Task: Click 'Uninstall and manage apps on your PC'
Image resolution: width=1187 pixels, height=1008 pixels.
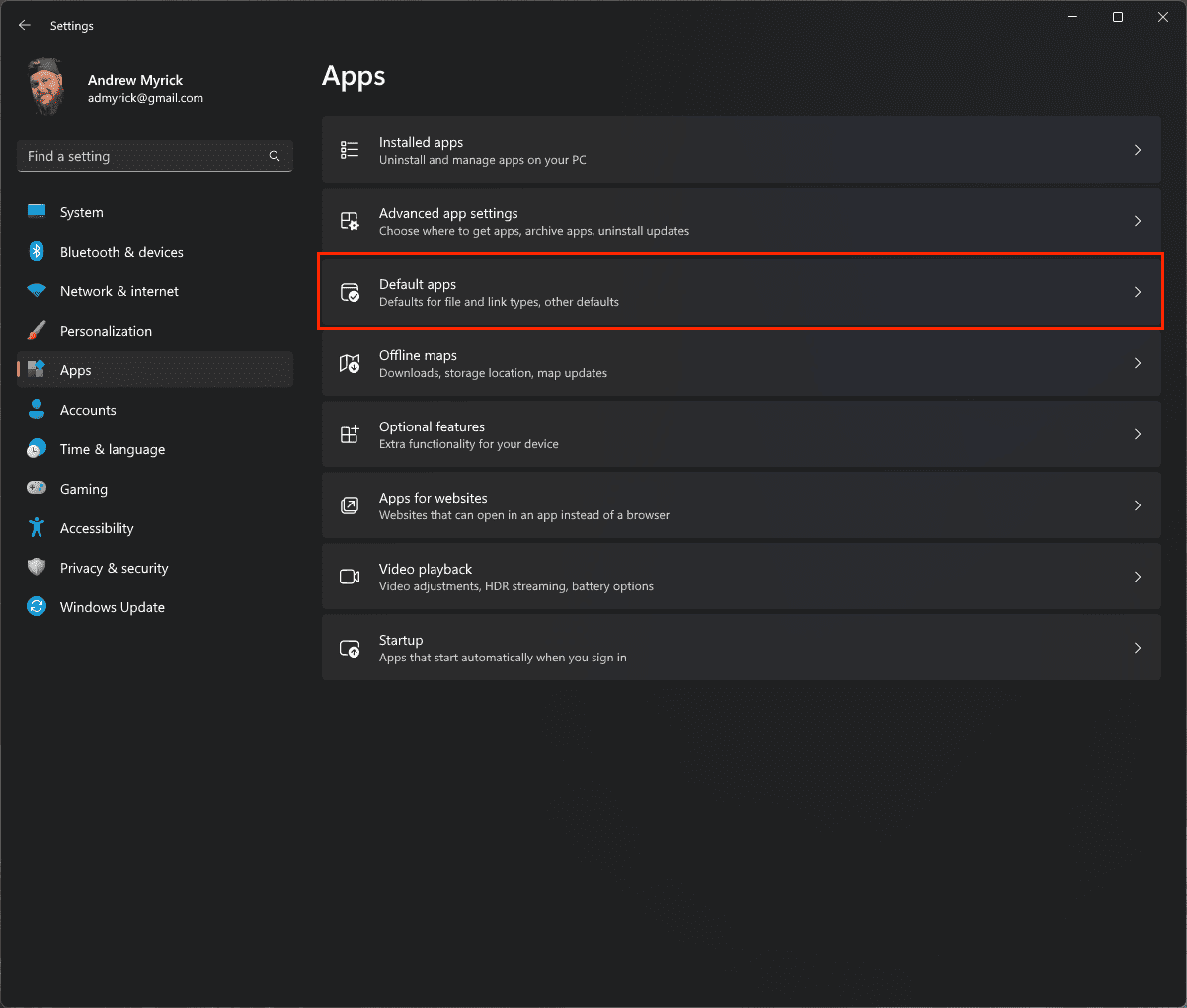Action: pos(483,160)
